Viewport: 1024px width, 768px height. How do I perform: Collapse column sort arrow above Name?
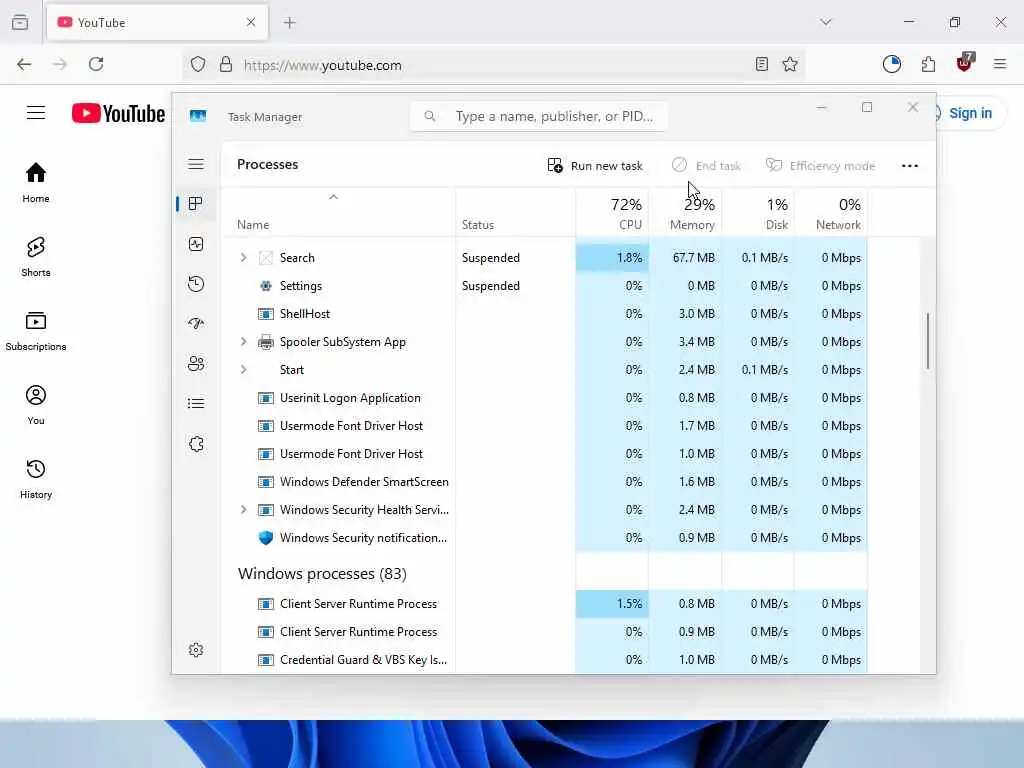[x=333, y=197]
